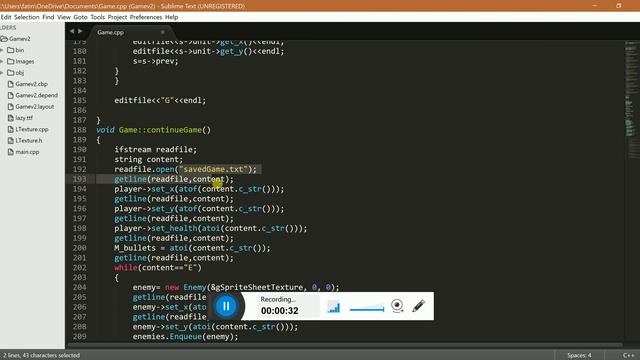Click the "savedGame.txt" string
The height and width of the screenshot is (360, 640).
[213, 169]
